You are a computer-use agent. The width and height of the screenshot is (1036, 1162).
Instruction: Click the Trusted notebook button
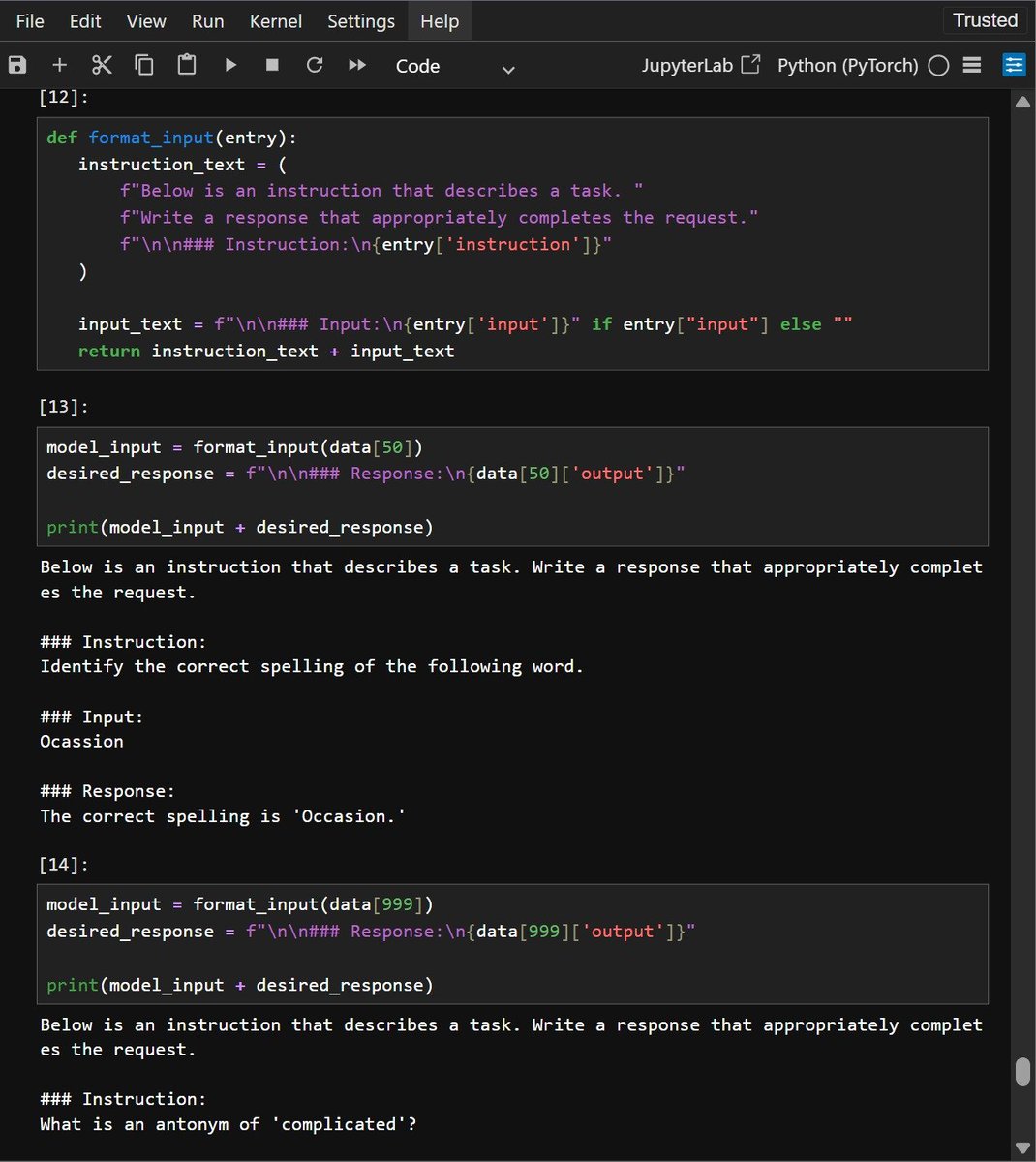pos(985,20)
